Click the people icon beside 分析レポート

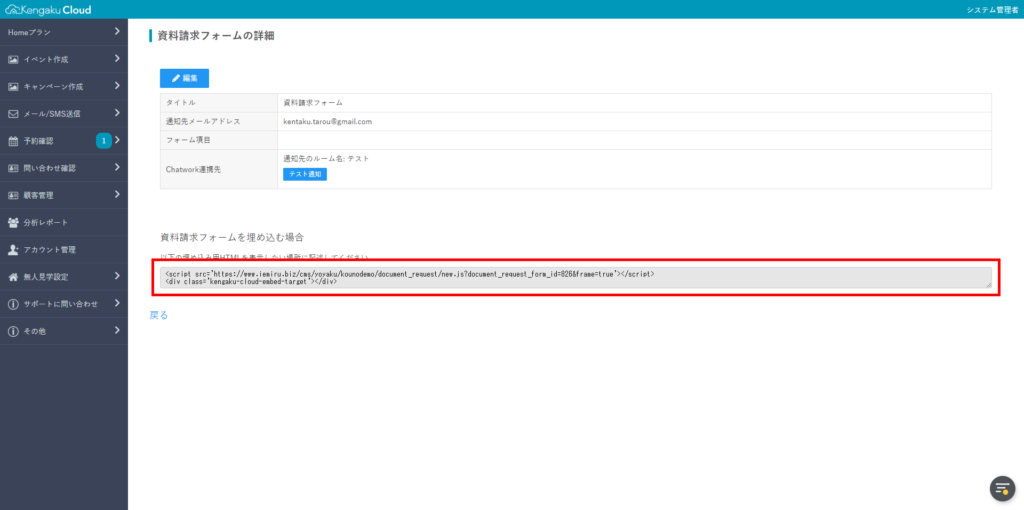coord(13,222)
